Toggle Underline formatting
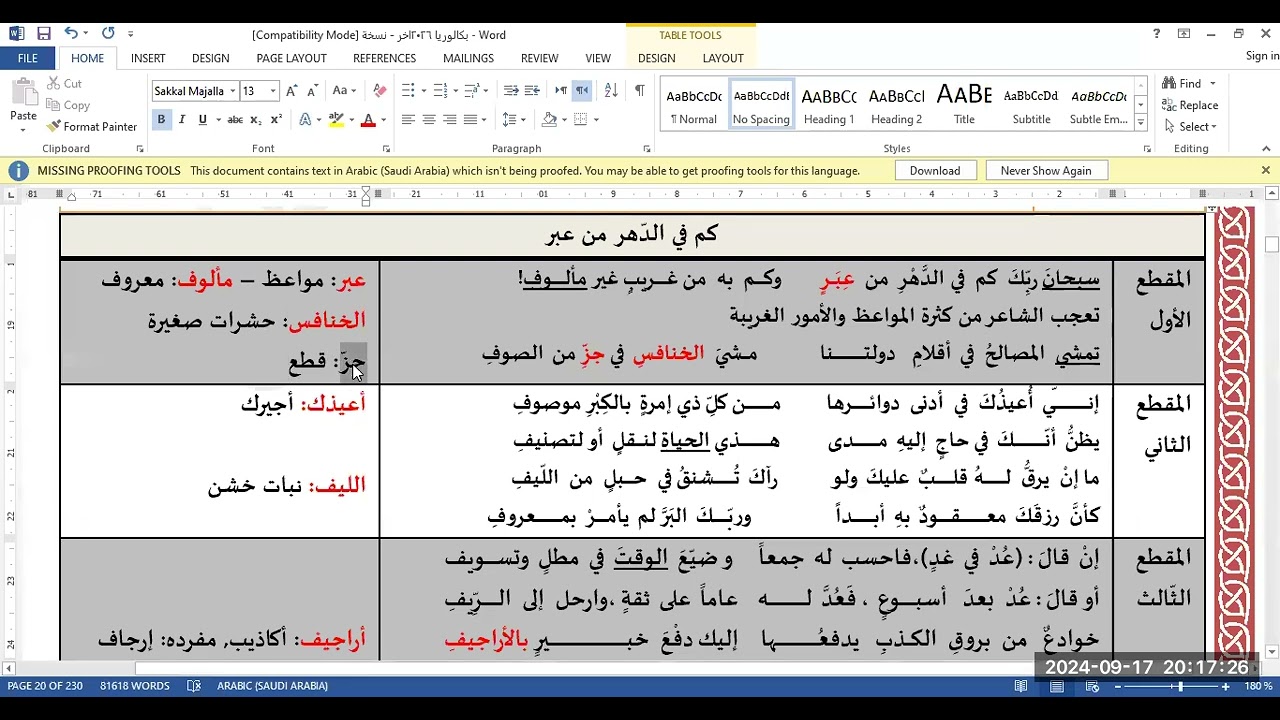 point(203,120)
